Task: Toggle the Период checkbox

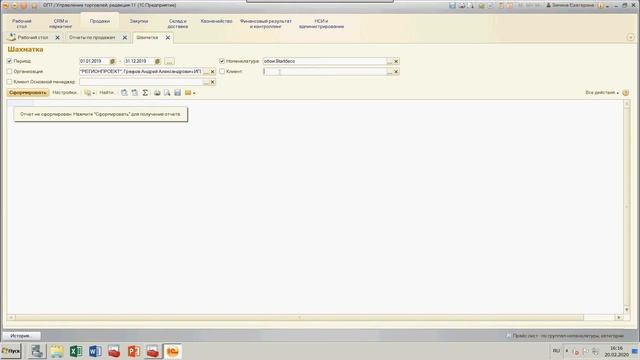Action: point(9,61)
